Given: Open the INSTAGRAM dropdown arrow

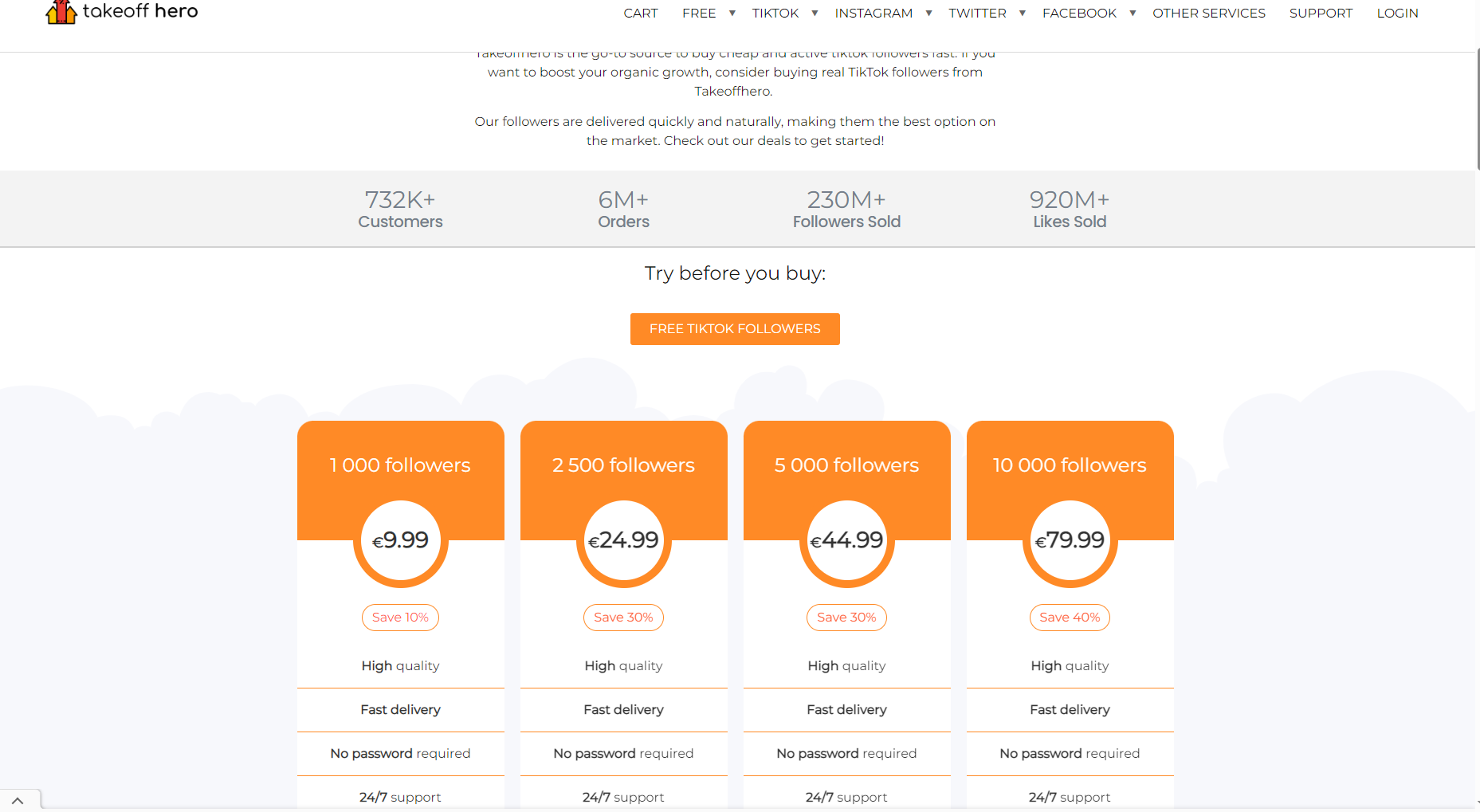Looking at the screenshot, I should [x=928, y=14].
